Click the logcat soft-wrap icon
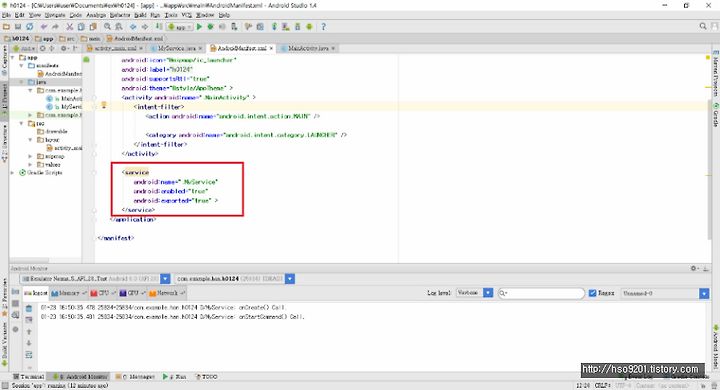Viewport: 720px width, 390px height. (29, 355)
